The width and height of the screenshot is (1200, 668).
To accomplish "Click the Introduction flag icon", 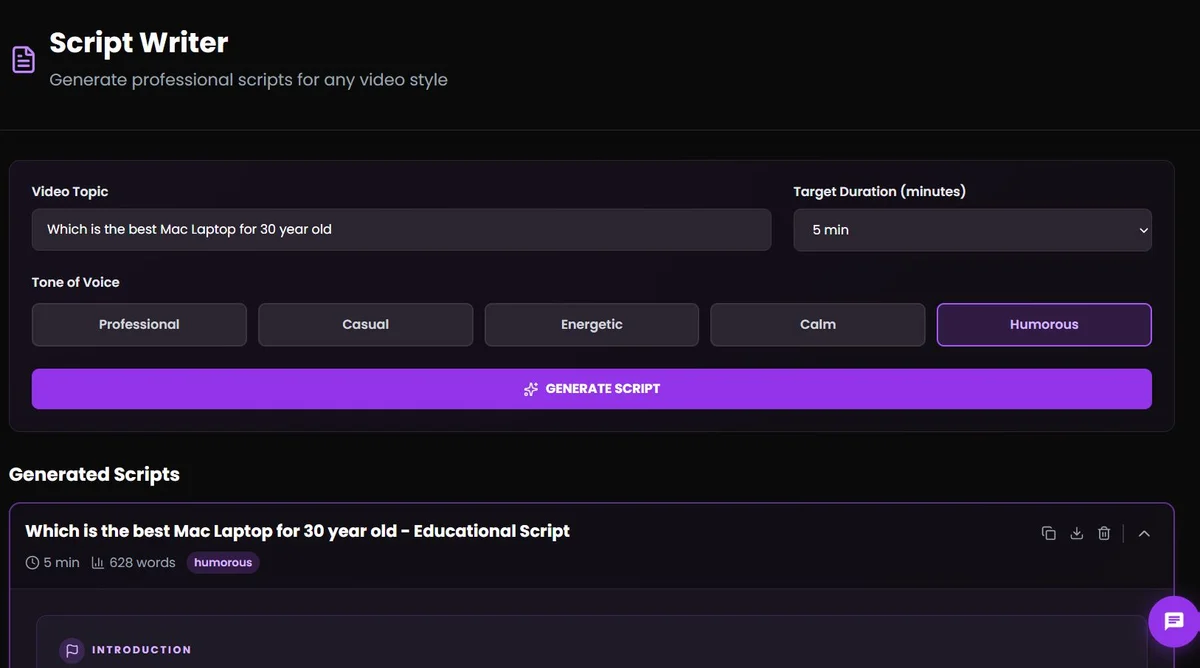I will [x=72, y=650].
